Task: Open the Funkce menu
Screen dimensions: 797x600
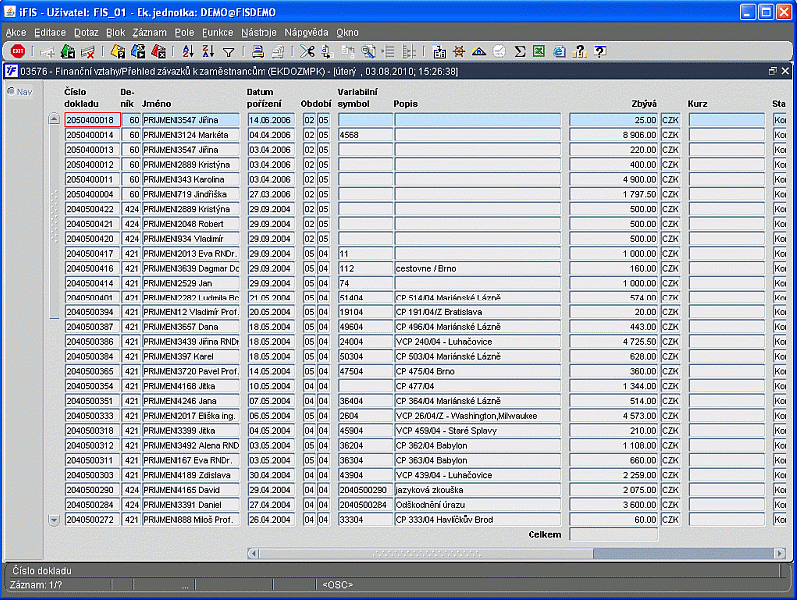Action: (x=218, y=33)
